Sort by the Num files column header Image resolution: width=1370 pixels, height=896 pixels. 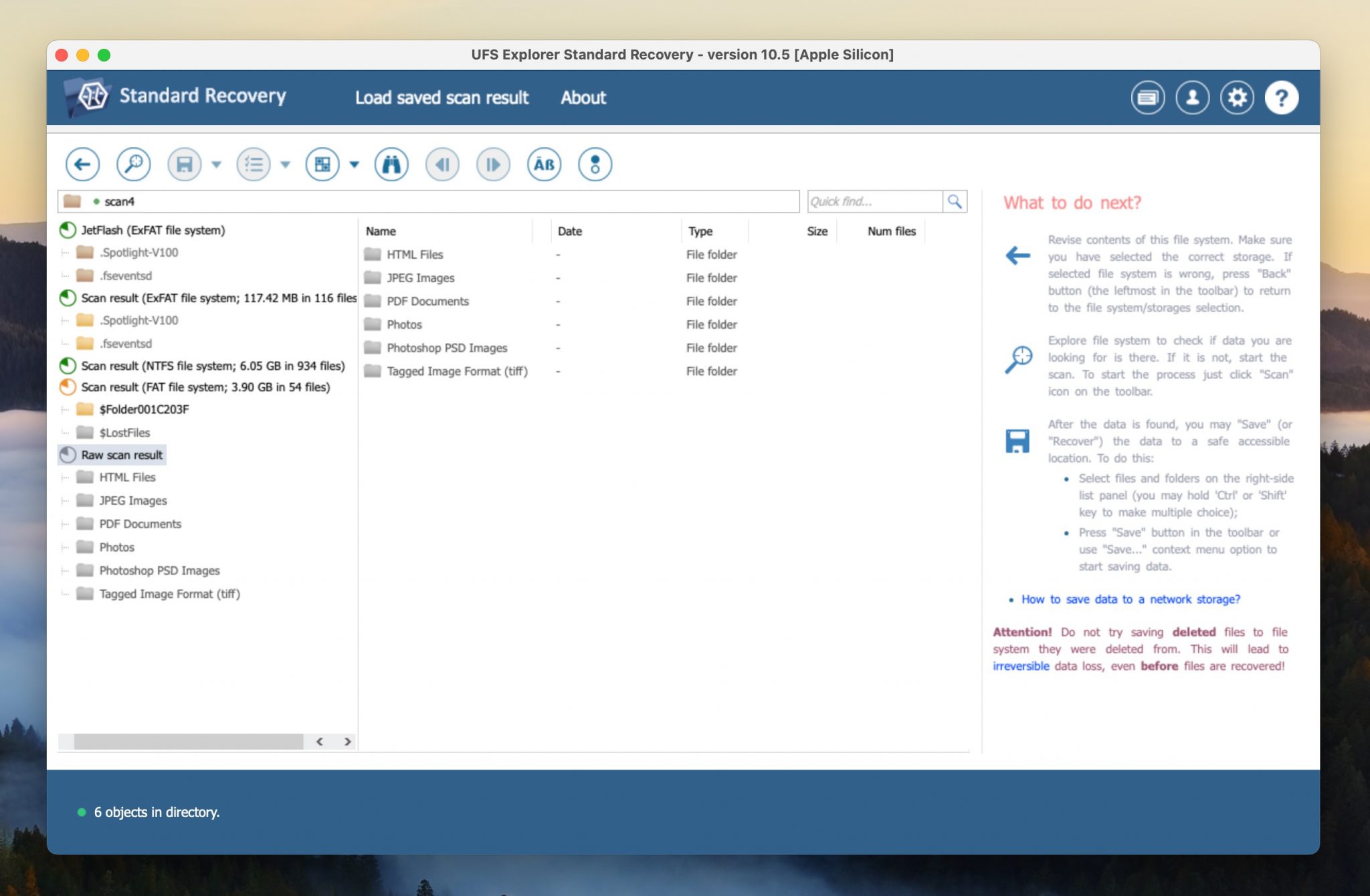pos(892,231)
